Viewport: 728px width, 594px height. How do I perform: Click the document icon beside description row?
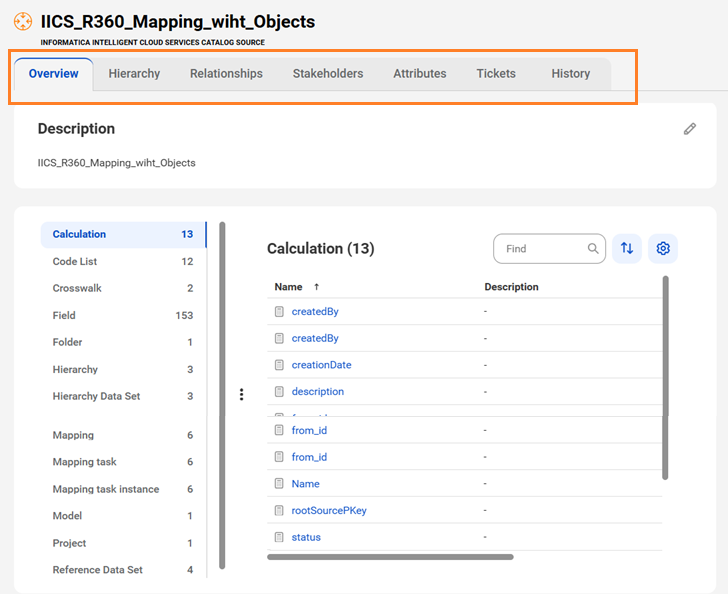(279, 392)
